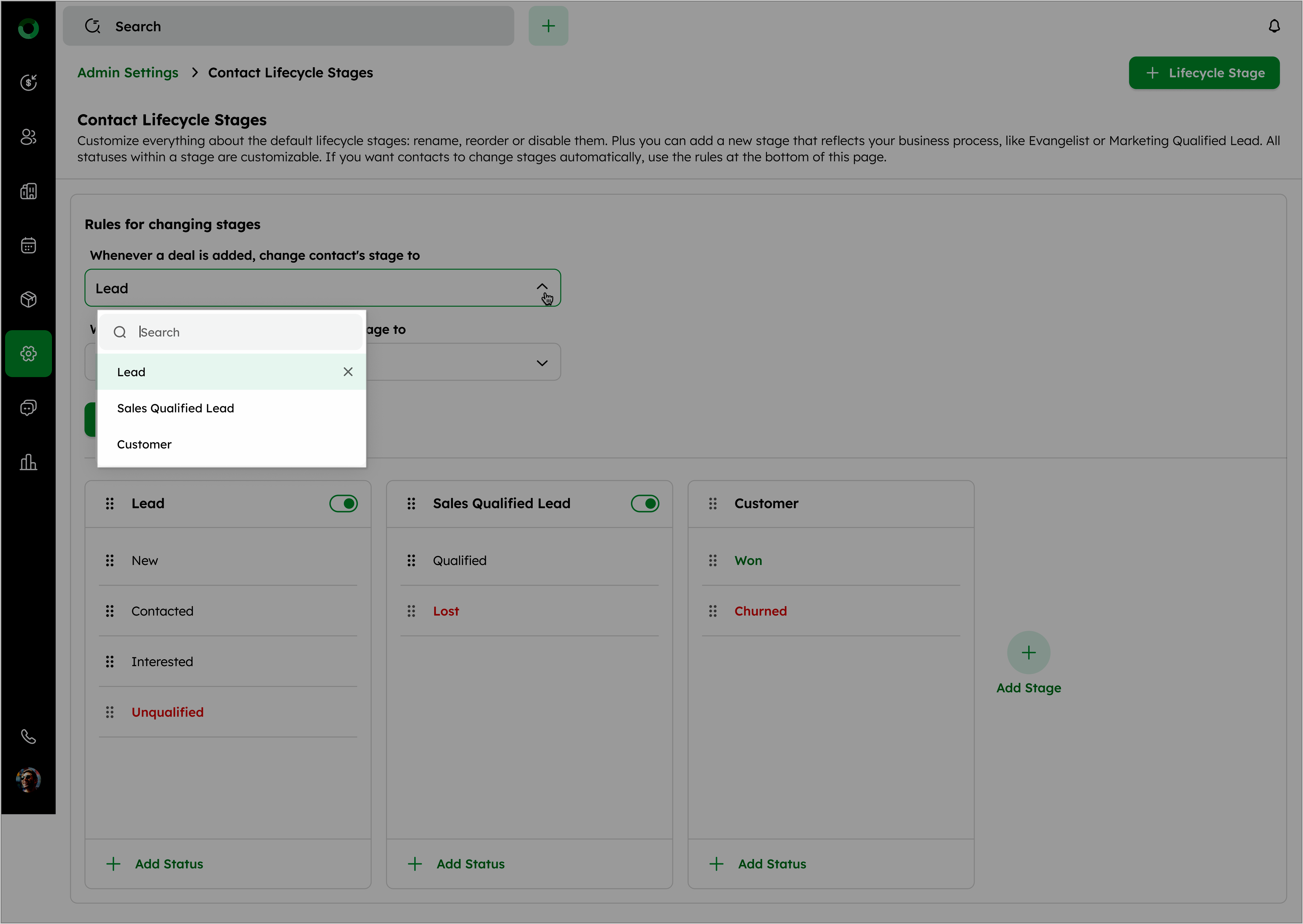The width and height of the screenshot is (1303, 924).
Task: Open the companies building icon
Action: [29, 191]
